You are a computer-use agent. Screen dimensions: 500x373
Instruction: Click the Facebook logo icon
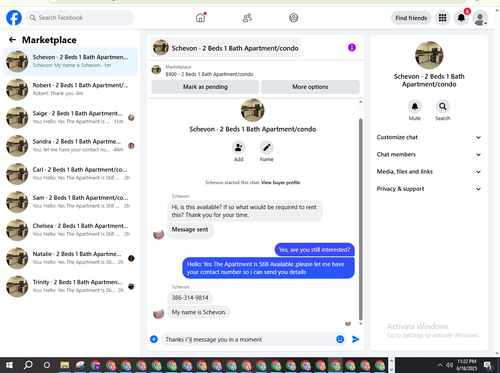(14, 18)
